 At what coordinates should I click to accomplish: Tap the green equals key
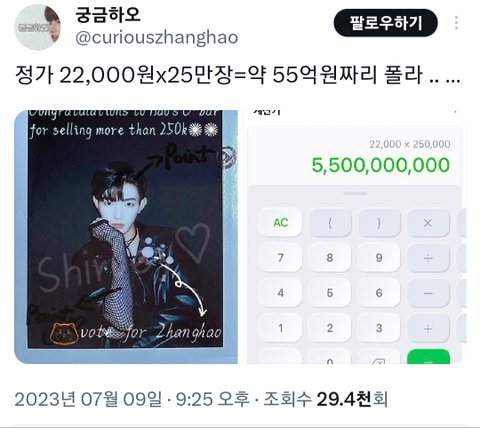[x=428, y=356]
